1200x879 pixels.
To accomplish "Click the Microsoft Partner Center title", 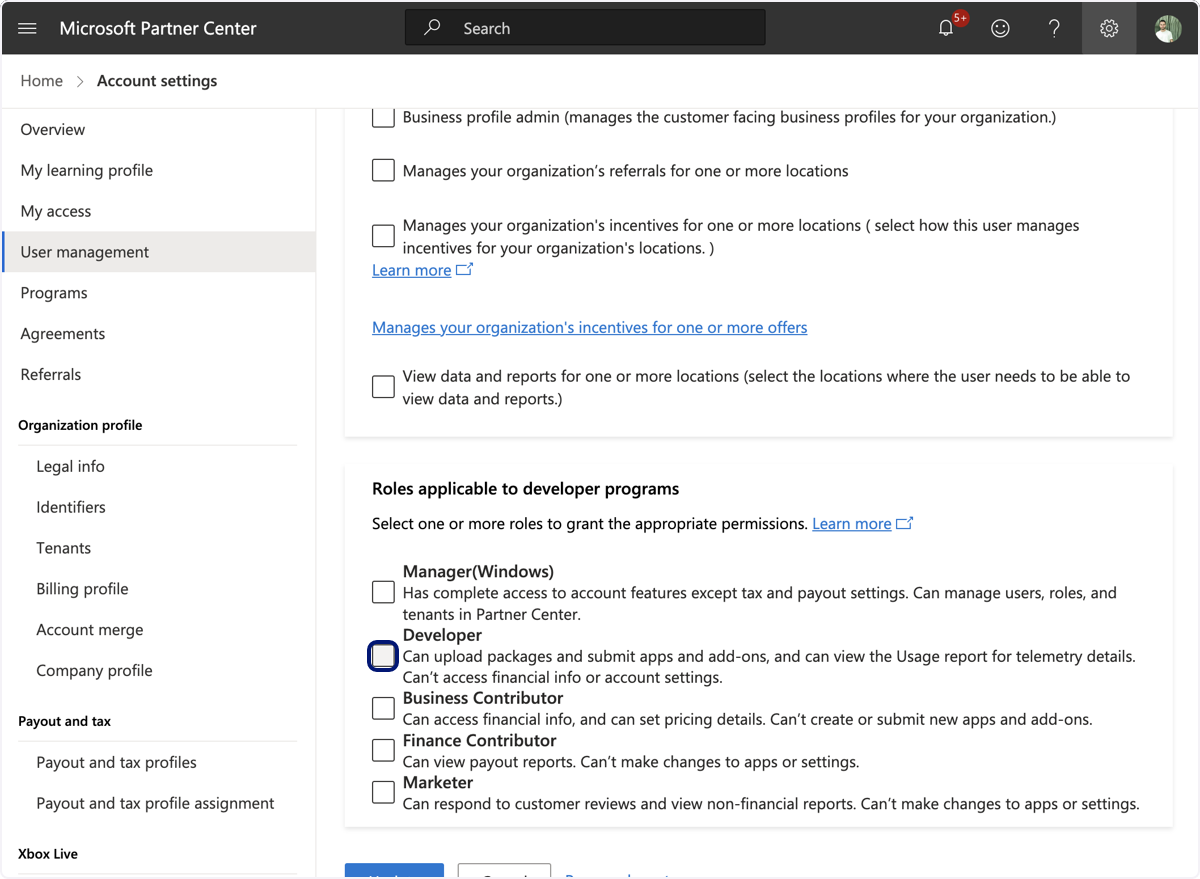I will (x=158, y=28).
